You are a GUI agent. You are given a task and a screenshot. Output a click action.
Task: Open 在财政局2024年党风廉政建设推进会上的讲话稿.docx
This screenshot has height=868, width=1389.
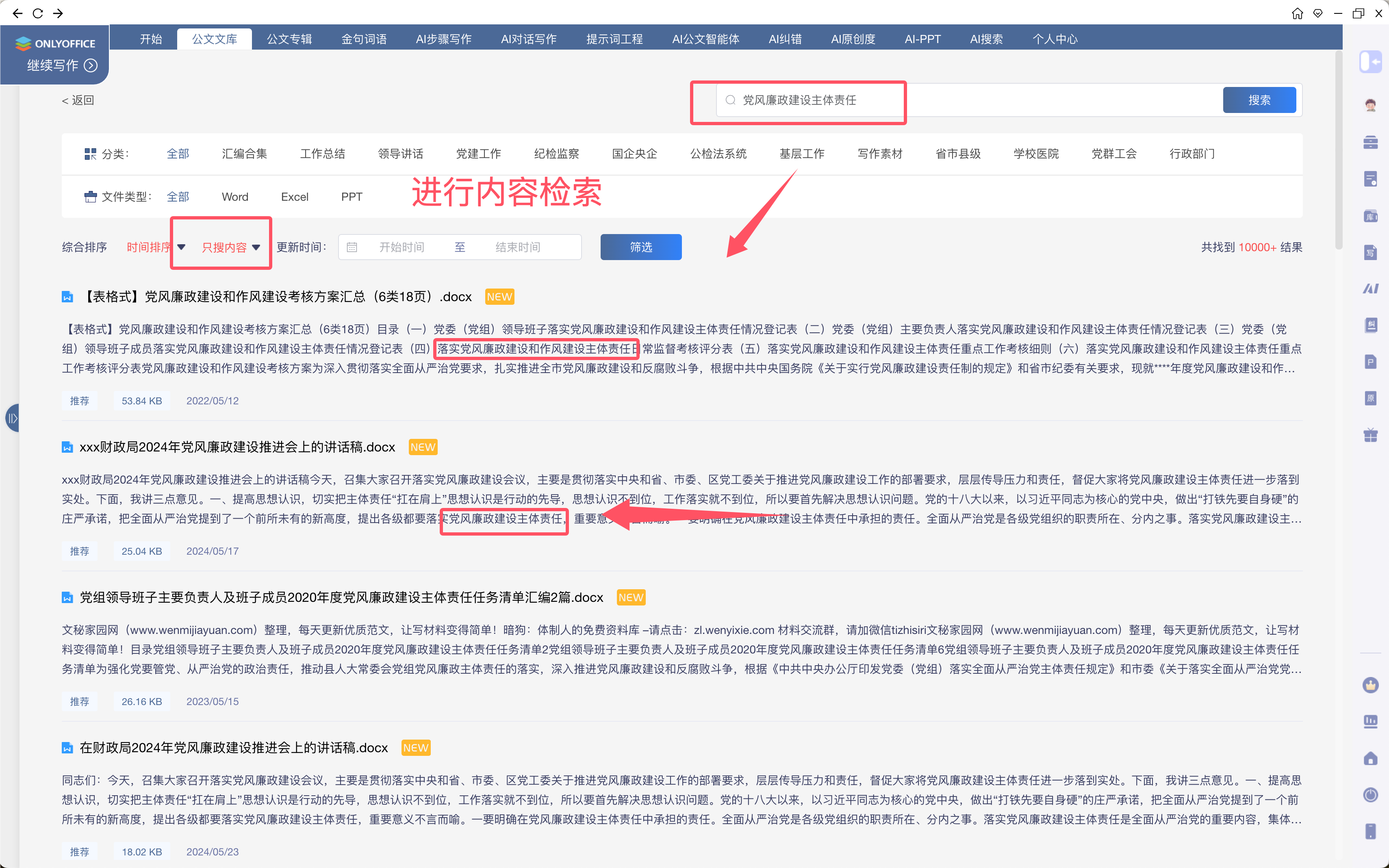pyautogui.click(x=234, y=748)
